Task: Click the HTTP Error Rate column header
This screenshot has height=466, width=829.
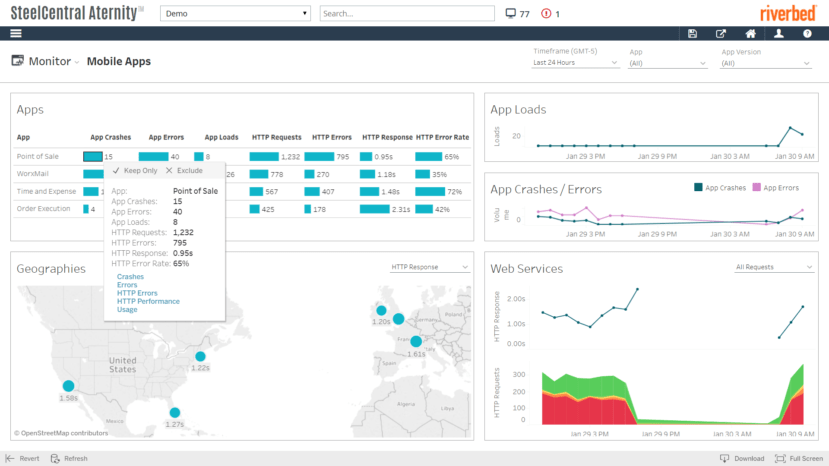Action: (443, 137)
